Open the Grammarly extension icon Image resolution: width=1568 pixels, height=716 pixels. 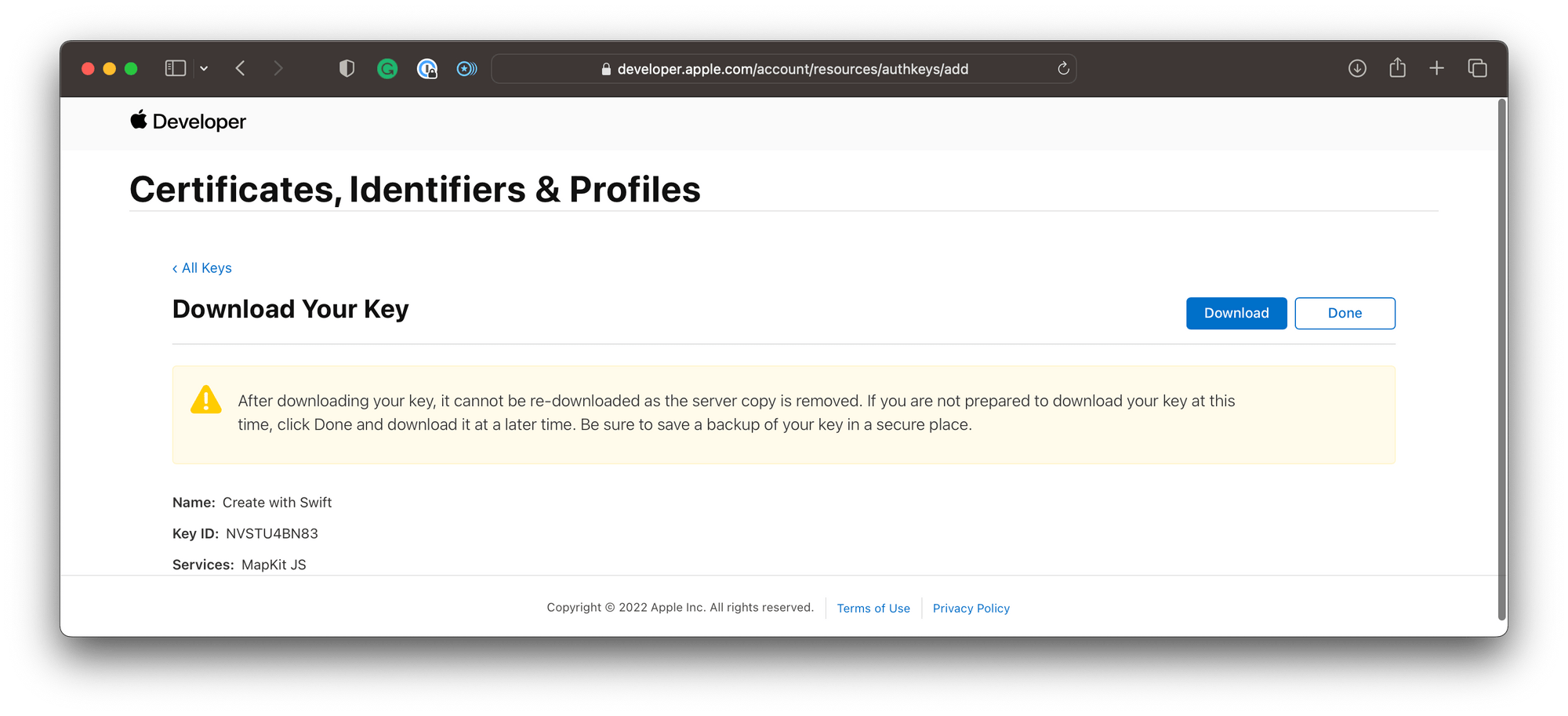[x=387, y=69]
